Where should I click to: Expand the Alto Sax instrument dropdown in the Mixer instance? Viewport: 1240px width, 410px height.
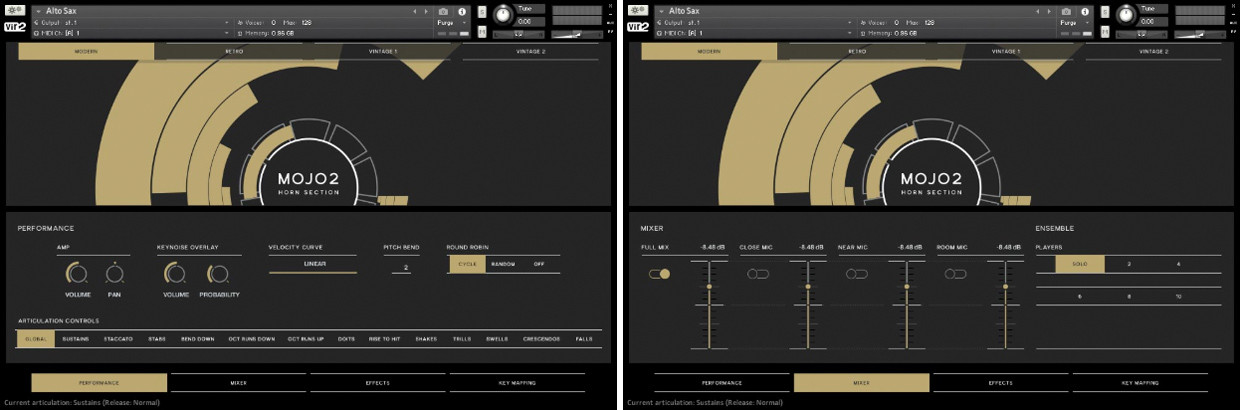[661, 11]
